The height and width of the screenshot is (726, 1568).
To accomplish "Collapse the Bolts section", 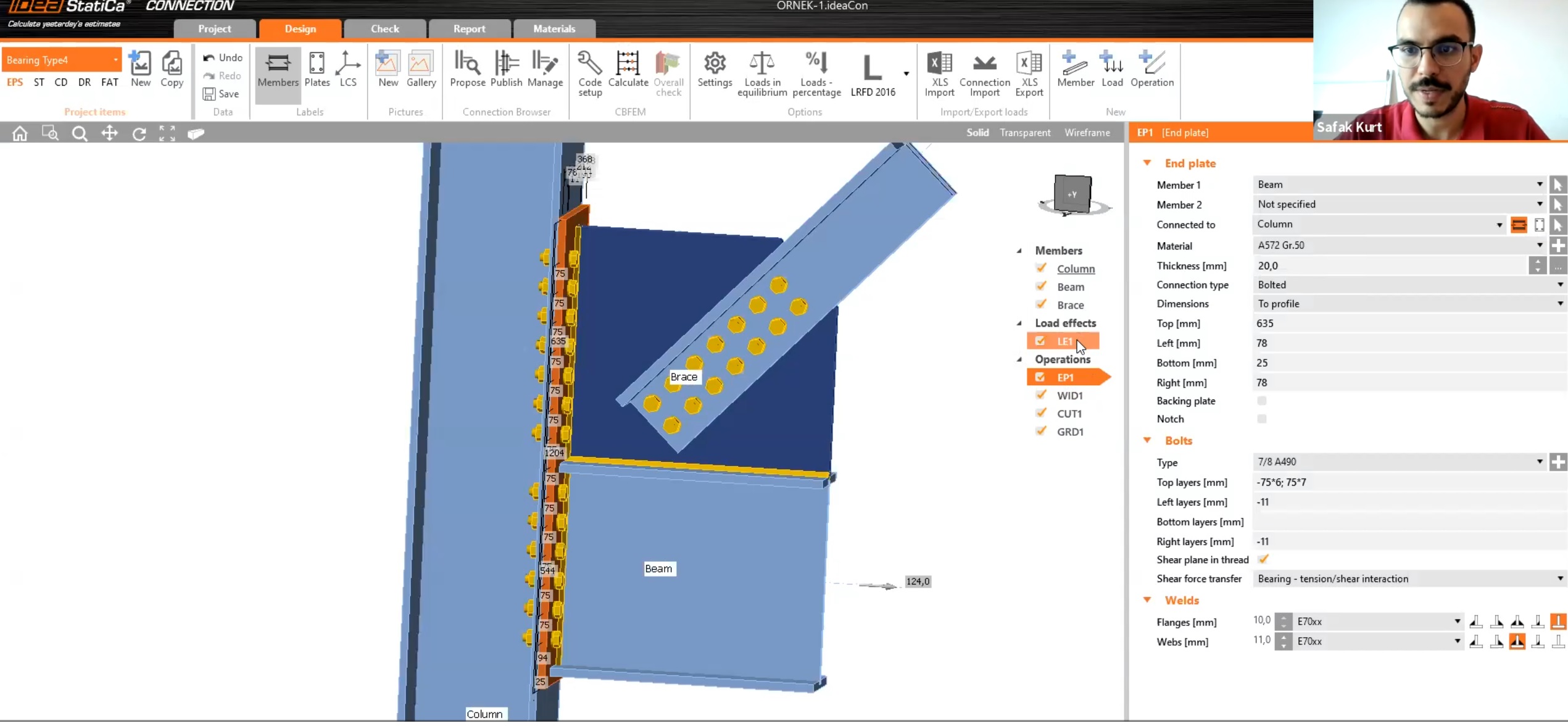I will coord(1147,440).
